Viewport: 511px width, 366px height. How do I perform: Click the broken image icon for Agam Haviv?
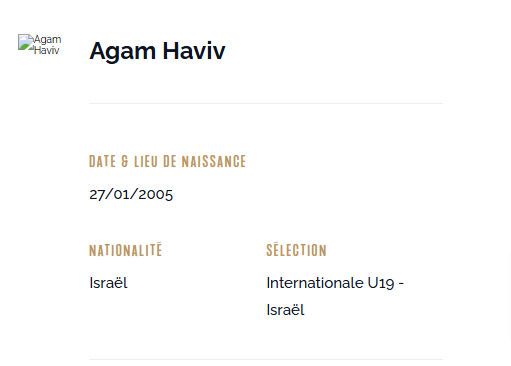click(x=26, y=42)
